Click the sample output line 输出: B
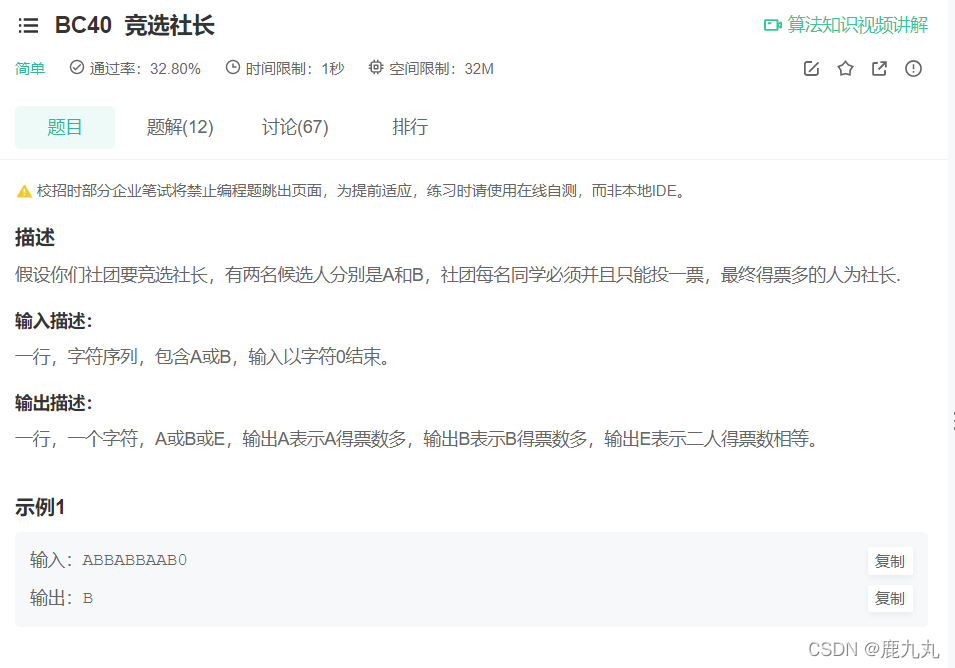This screenshot has height=668, width=955. (x=62, y=598)
